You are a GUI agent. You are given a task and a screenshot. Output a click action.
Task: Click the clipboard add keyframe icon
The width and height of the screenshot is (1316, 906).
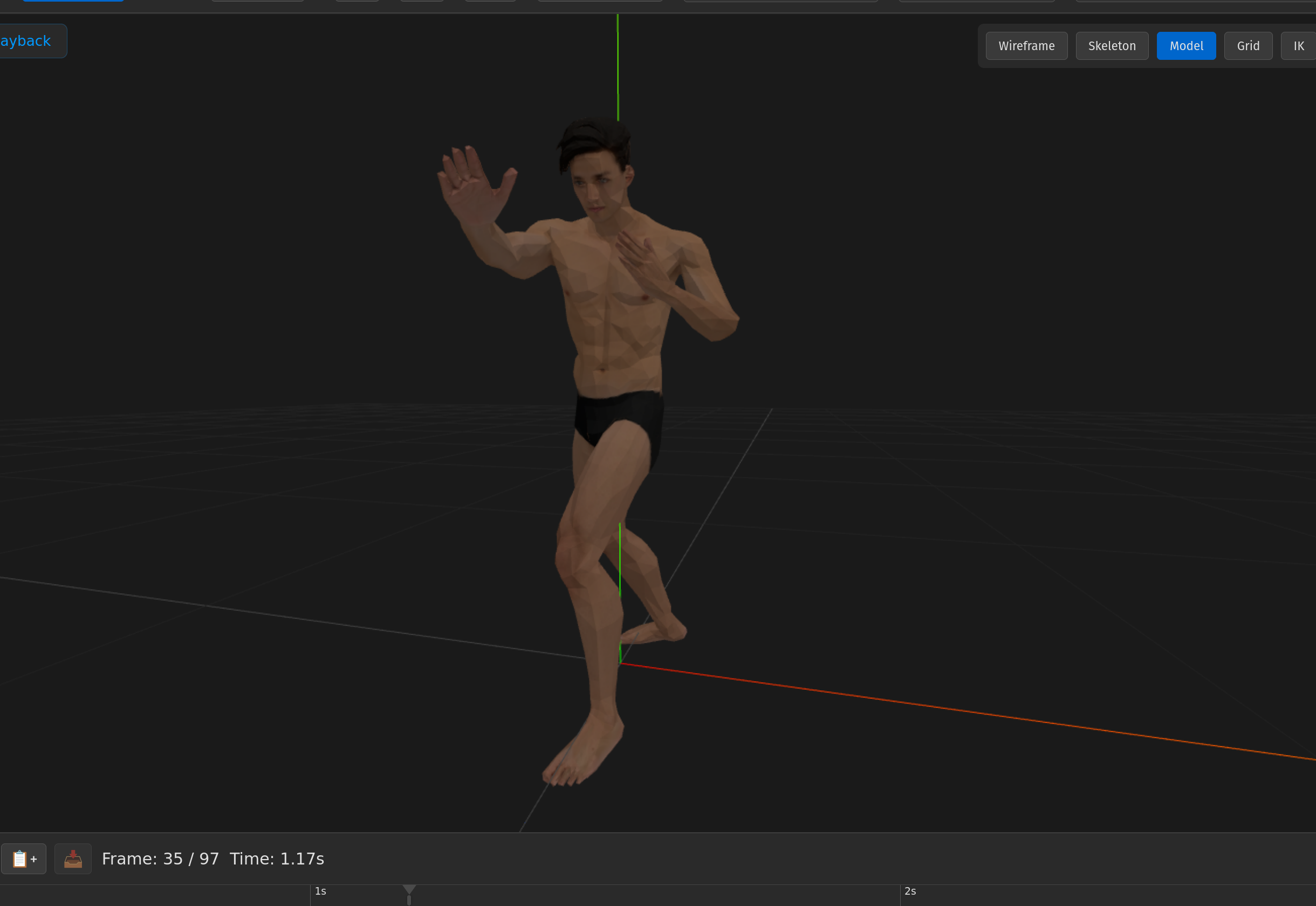pos(24,859)
